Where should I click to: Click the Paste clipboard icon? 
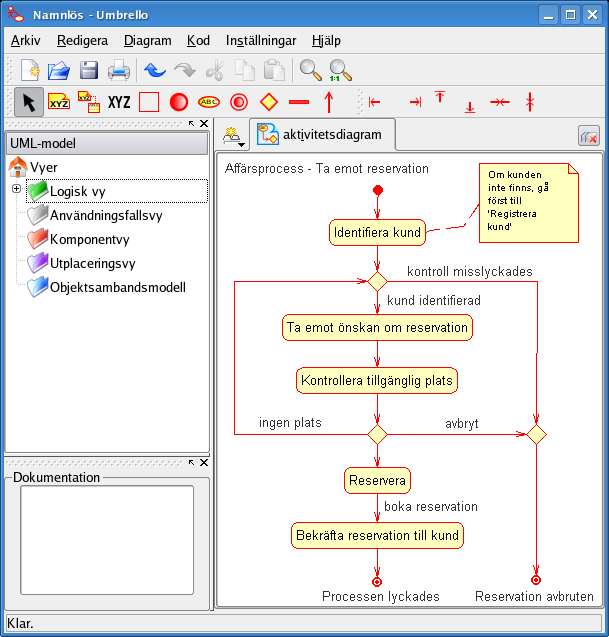click(274, 70)
